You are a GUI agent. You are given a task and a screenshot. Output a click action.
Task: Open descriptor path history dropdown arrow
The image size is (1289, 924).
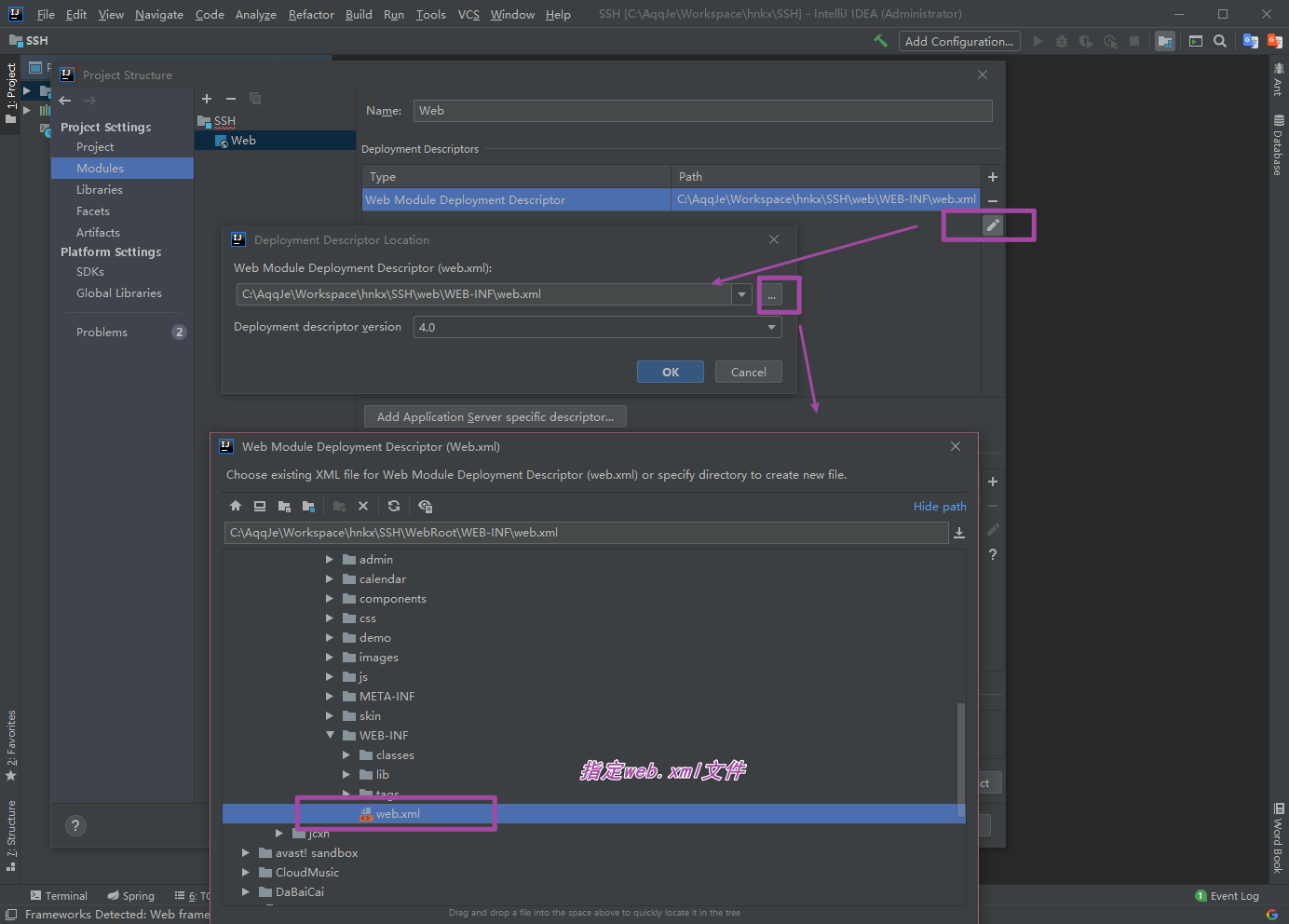click(x=741, y=294)
